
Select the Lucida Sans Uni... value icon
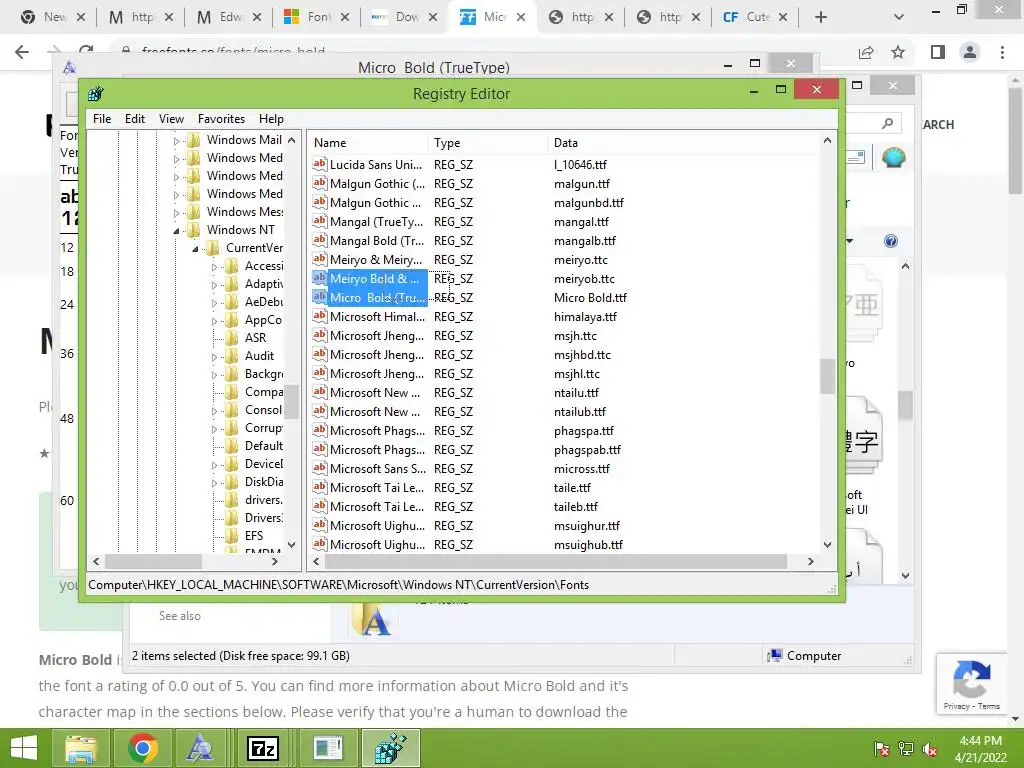pos(319,164)
